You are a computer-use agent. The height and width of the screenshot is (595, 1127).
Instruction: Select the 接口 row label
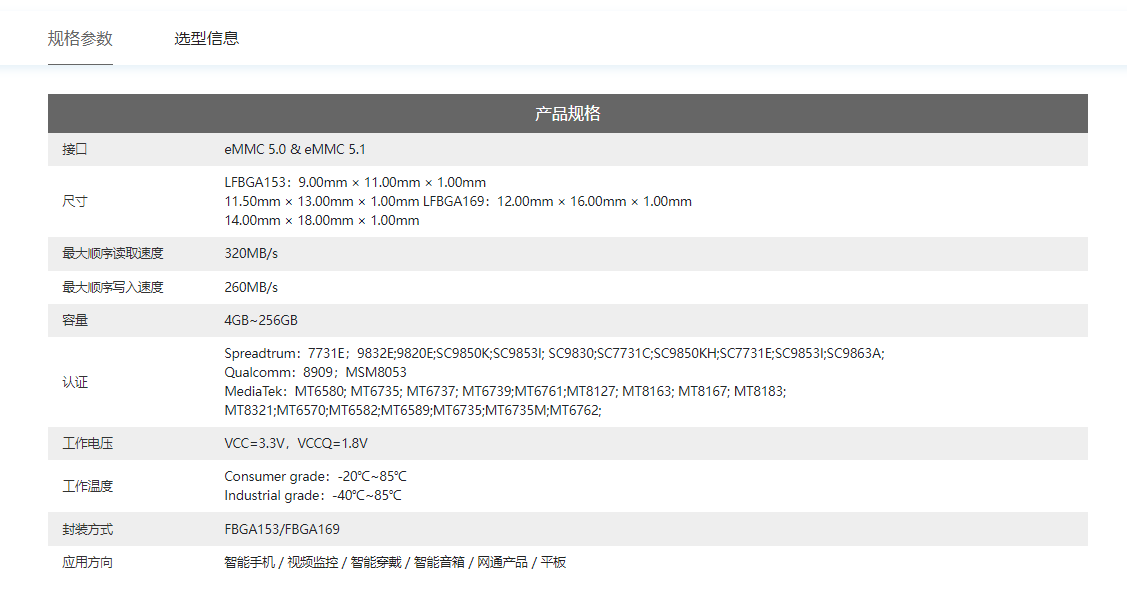point(75,149)
